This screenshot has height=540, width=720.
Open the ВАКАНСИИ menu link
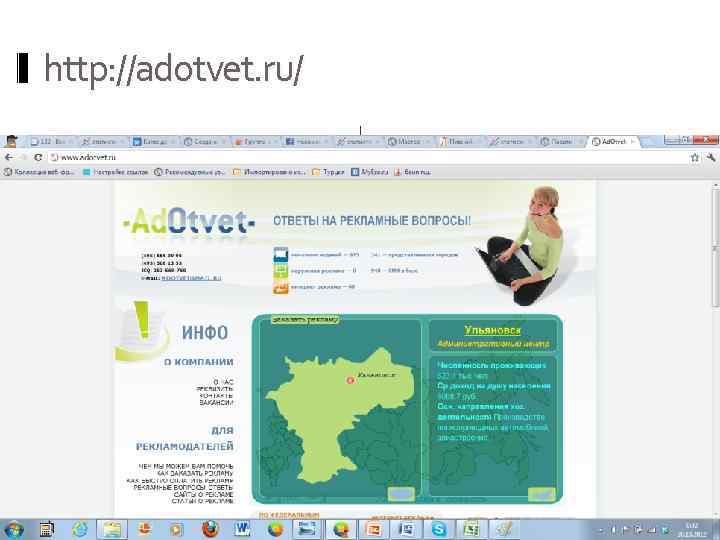(x=216, y=402)
